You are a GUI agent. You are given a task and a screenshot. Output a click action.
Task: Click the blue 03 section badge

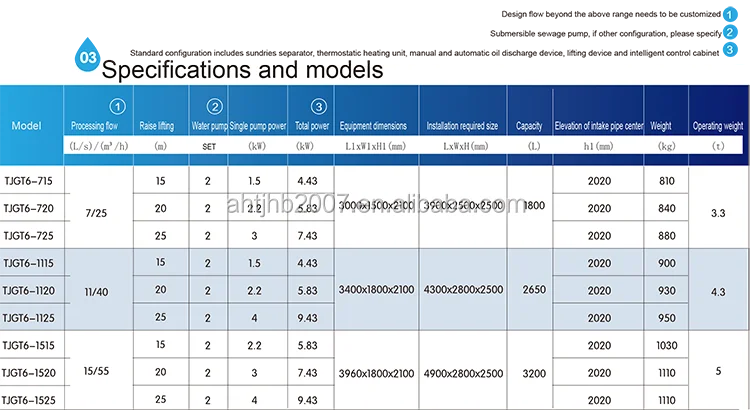click(x=87, y=58)
